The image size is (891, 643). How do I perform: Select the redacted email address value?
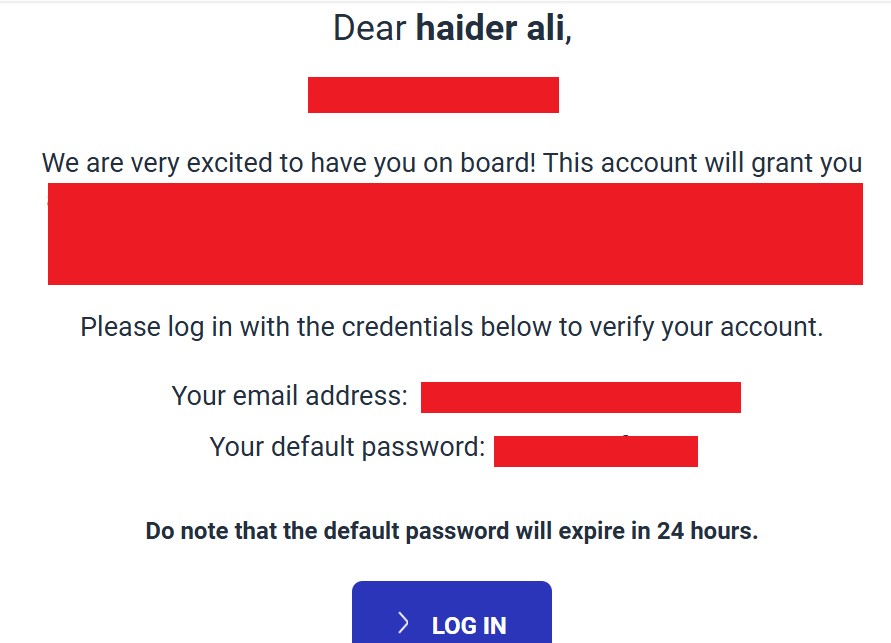580,397
